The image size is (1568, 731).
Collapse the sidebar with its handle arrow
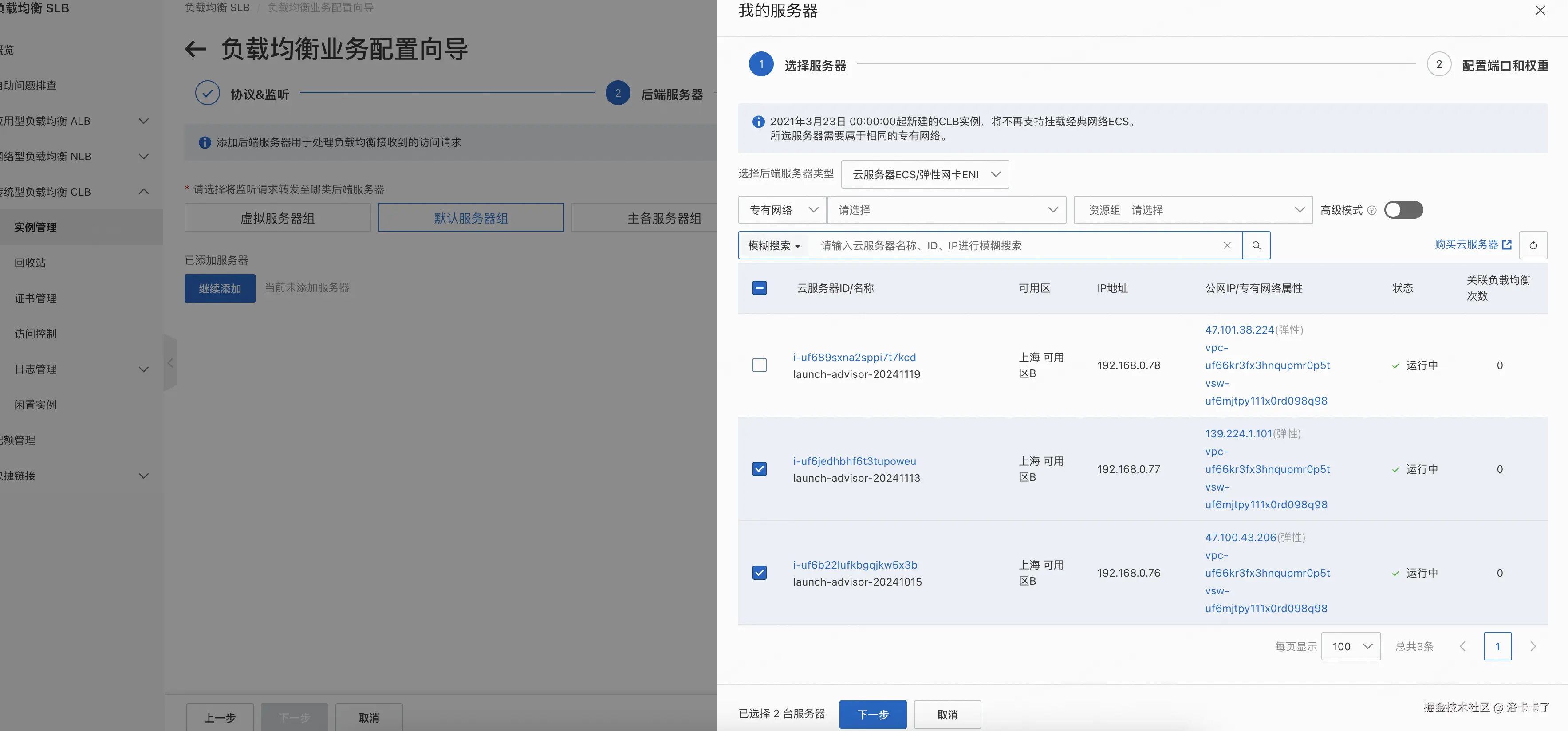(x=170, y=363)
